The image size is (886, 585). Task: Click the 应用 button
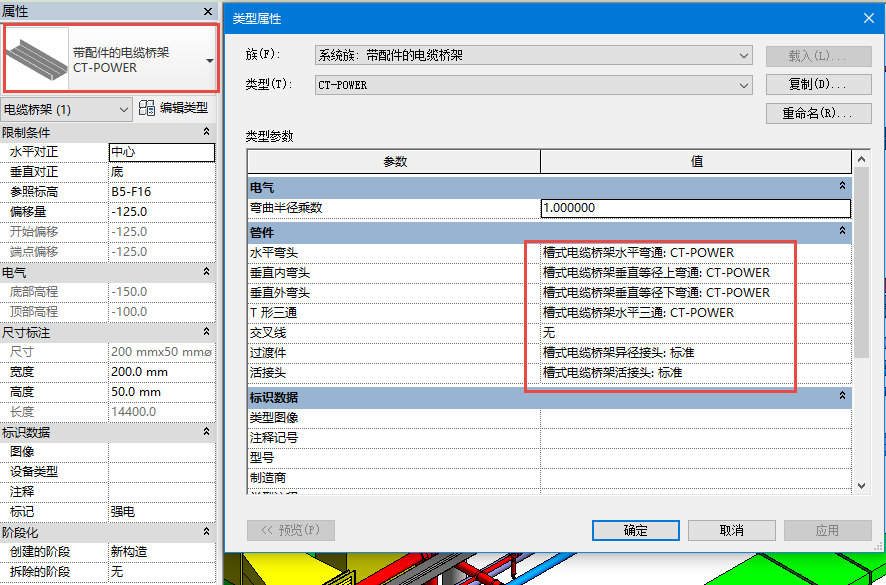[828, 531]
